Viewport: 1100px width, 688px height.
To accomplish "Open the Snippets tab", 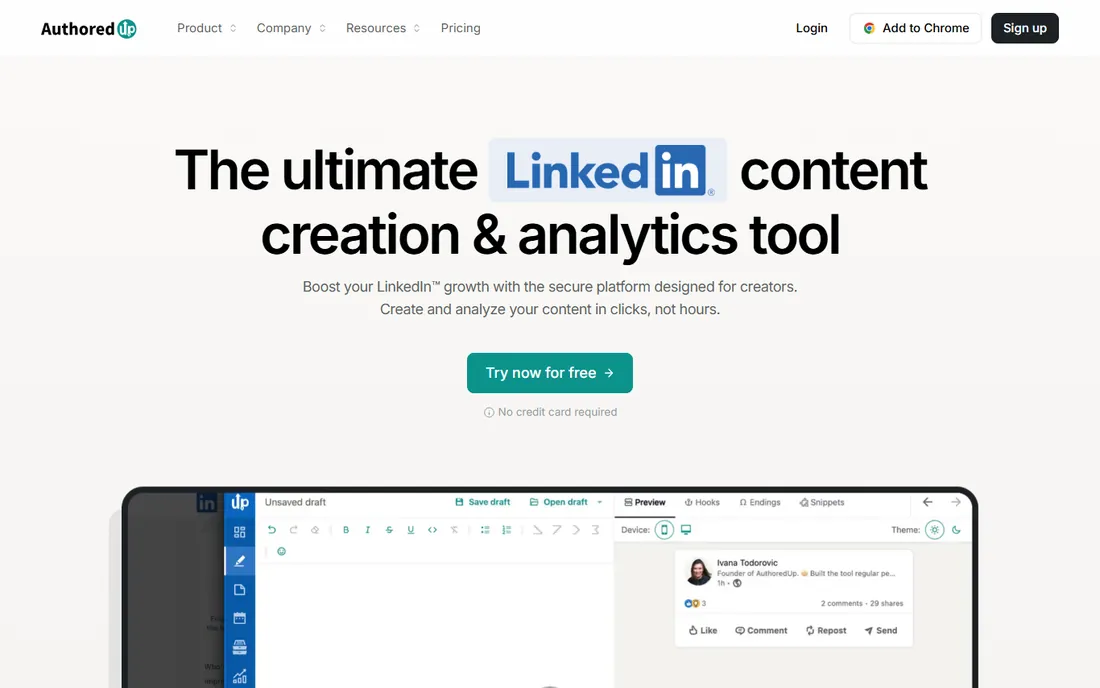I will (x=821, y=502).
